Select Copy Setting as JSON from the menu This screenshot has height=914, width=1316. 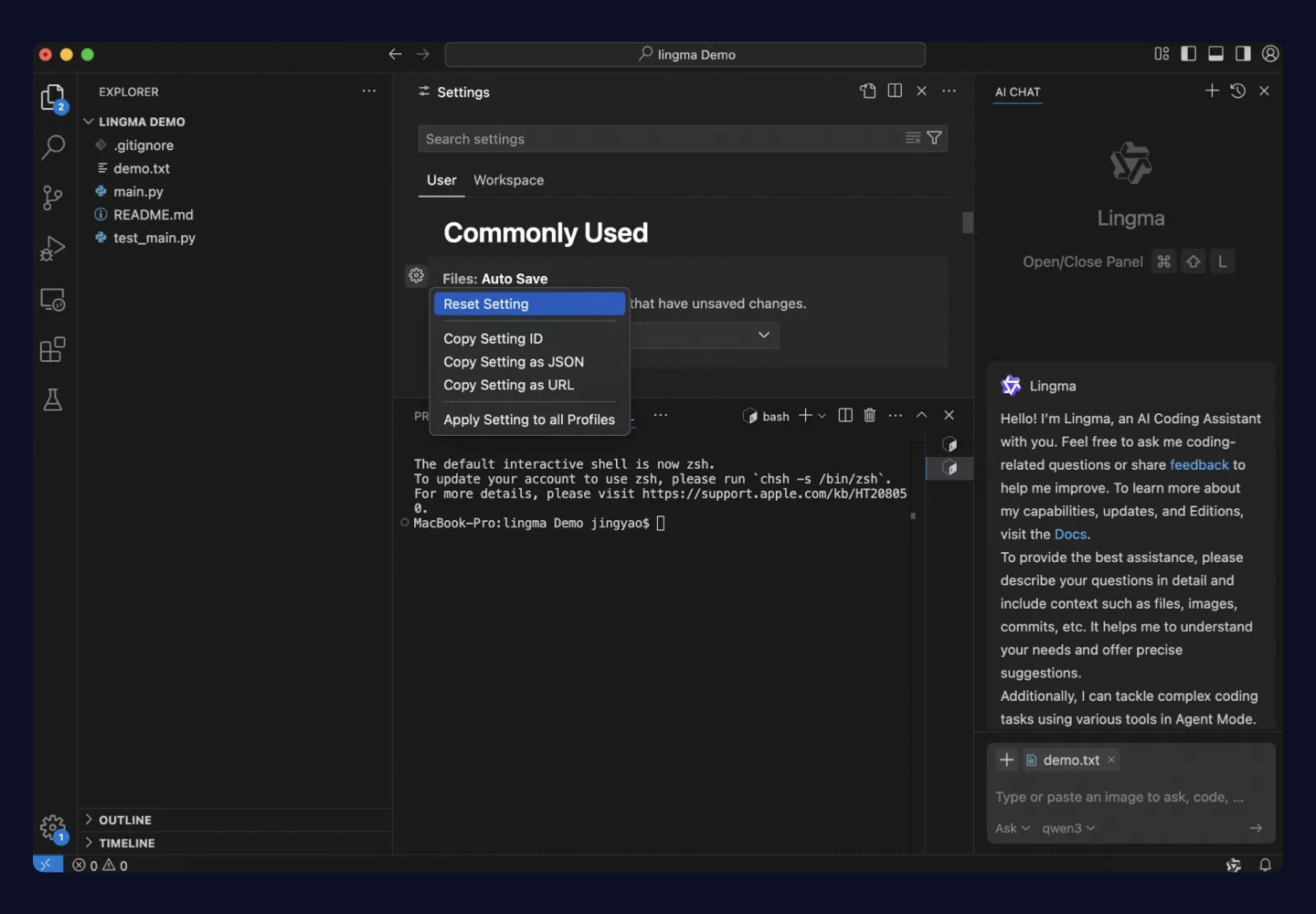[x=514, y=362]
